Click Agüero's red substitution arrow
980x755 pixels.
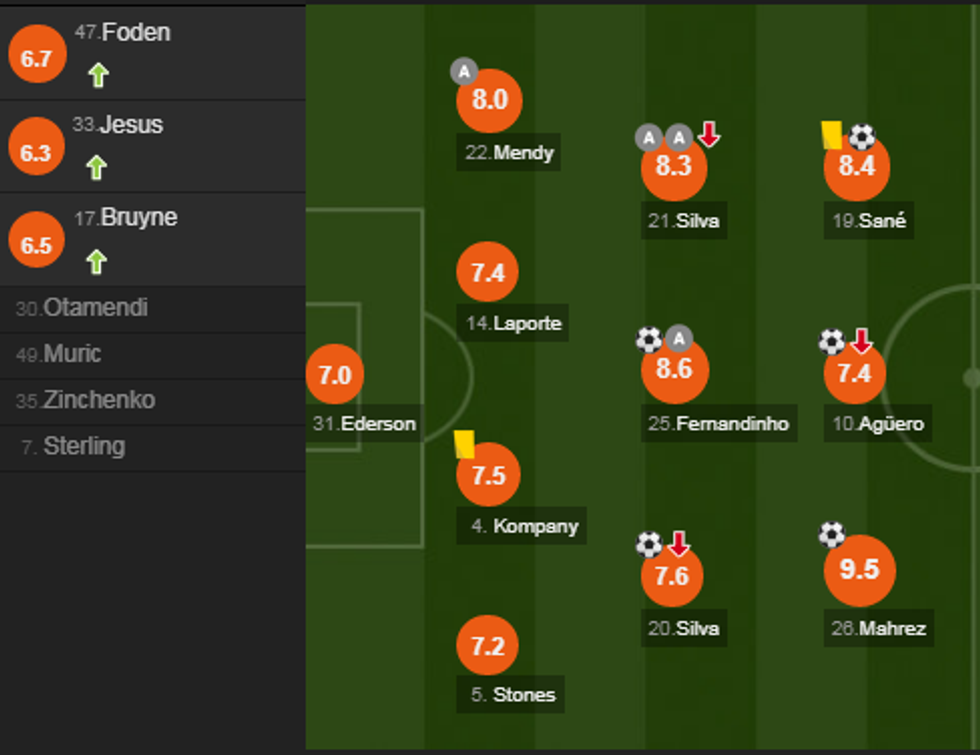tap(861, 342)
